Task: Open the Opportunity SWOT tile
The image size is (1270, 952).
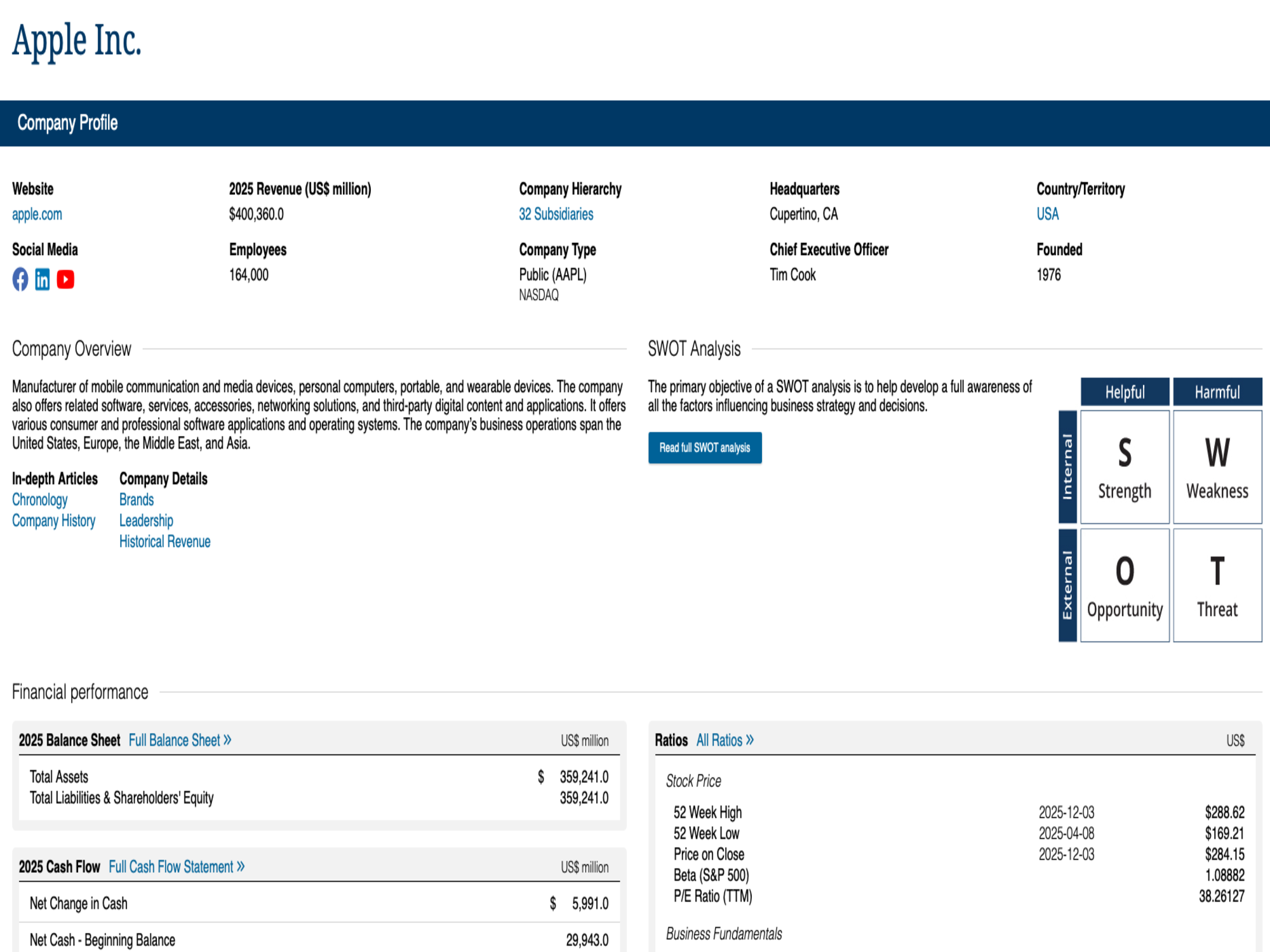Action: (x=1125, y=585)
